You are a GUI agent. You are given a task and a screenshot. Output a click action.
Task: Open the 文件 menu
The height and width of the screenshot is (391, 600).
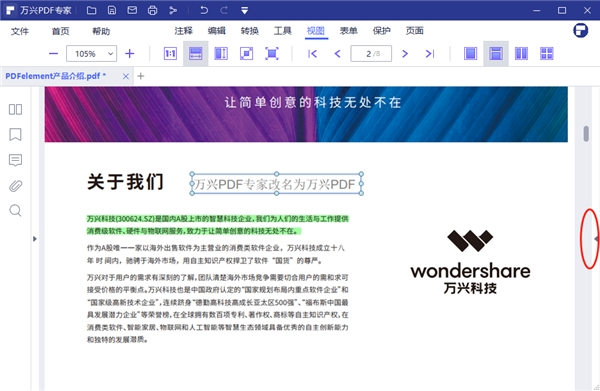click(20, 31)
